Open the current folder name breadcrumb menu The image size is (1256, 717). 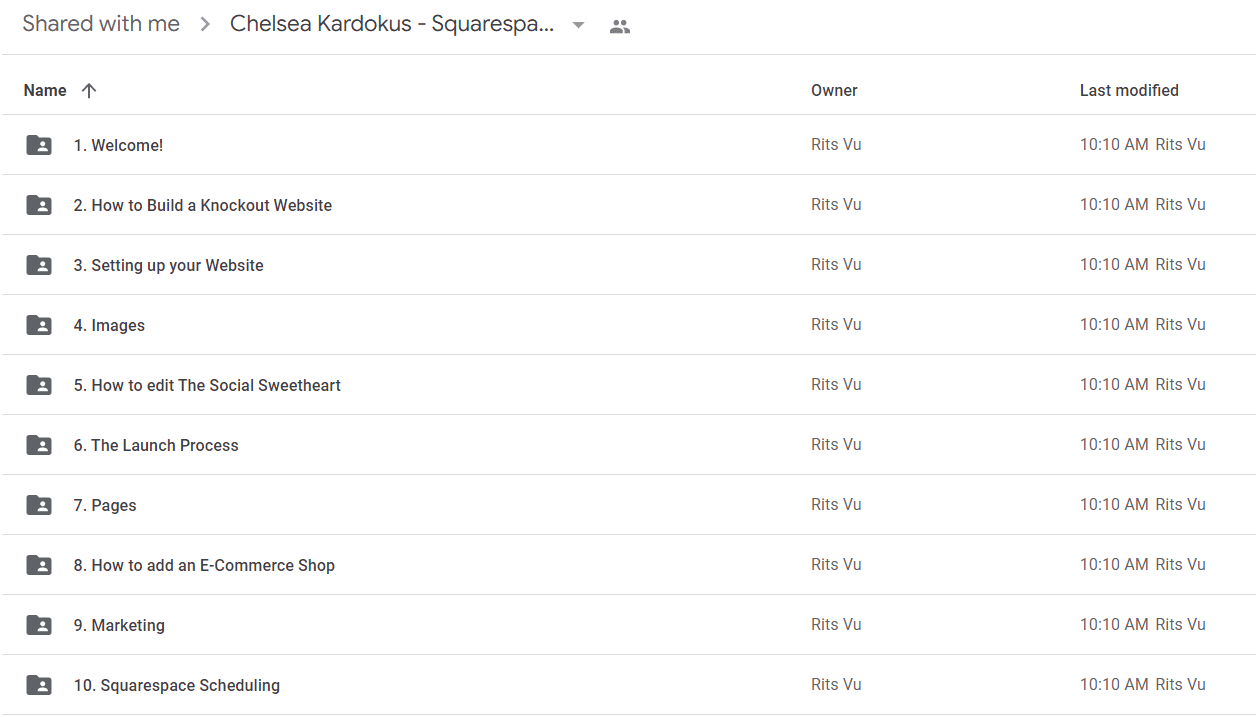392,24
